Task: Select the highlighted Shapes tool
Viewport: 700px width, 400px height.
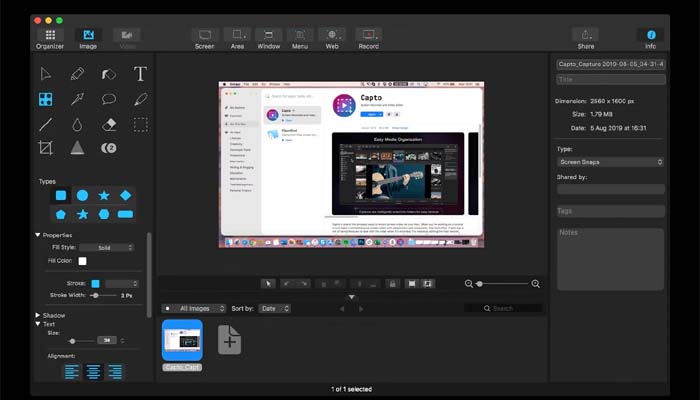Action: 46,99
